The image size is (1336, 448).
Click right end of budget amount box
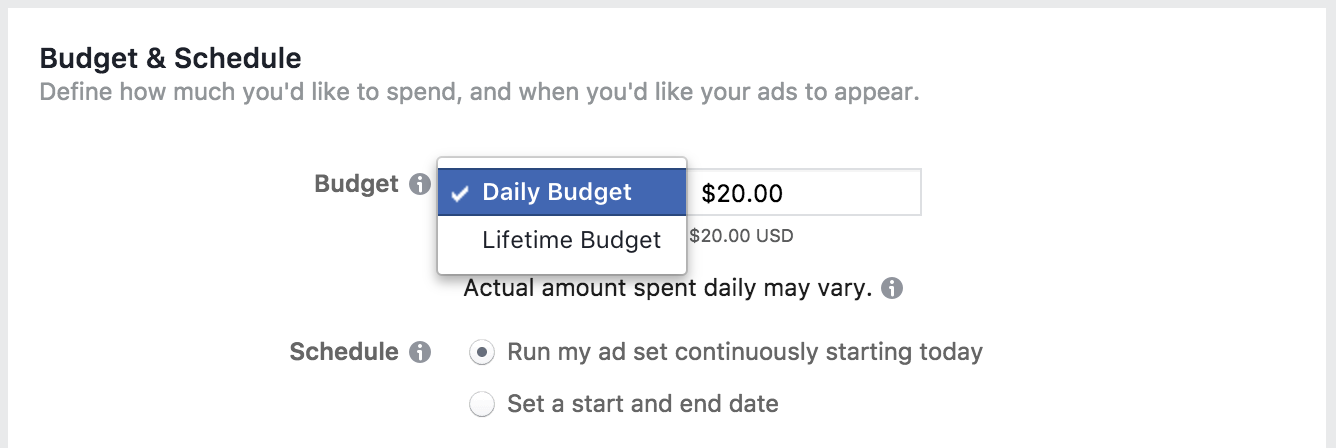pyautogui.click(x=900, y=192)
